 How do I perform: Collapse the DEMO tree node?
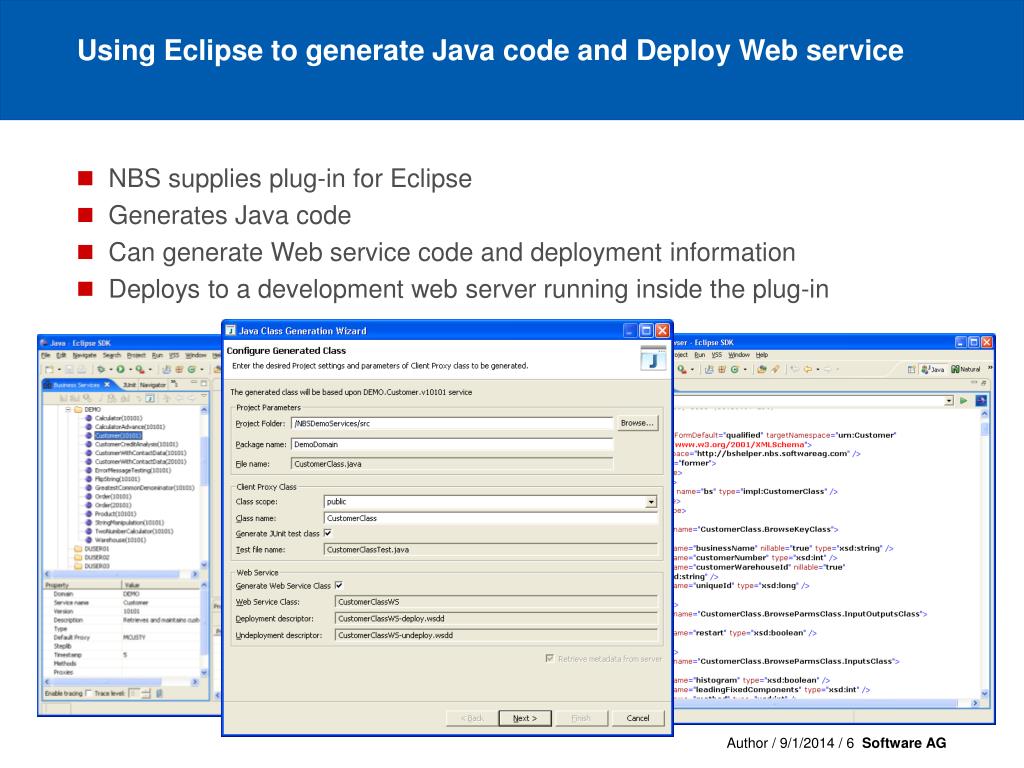tap(68, 409)
